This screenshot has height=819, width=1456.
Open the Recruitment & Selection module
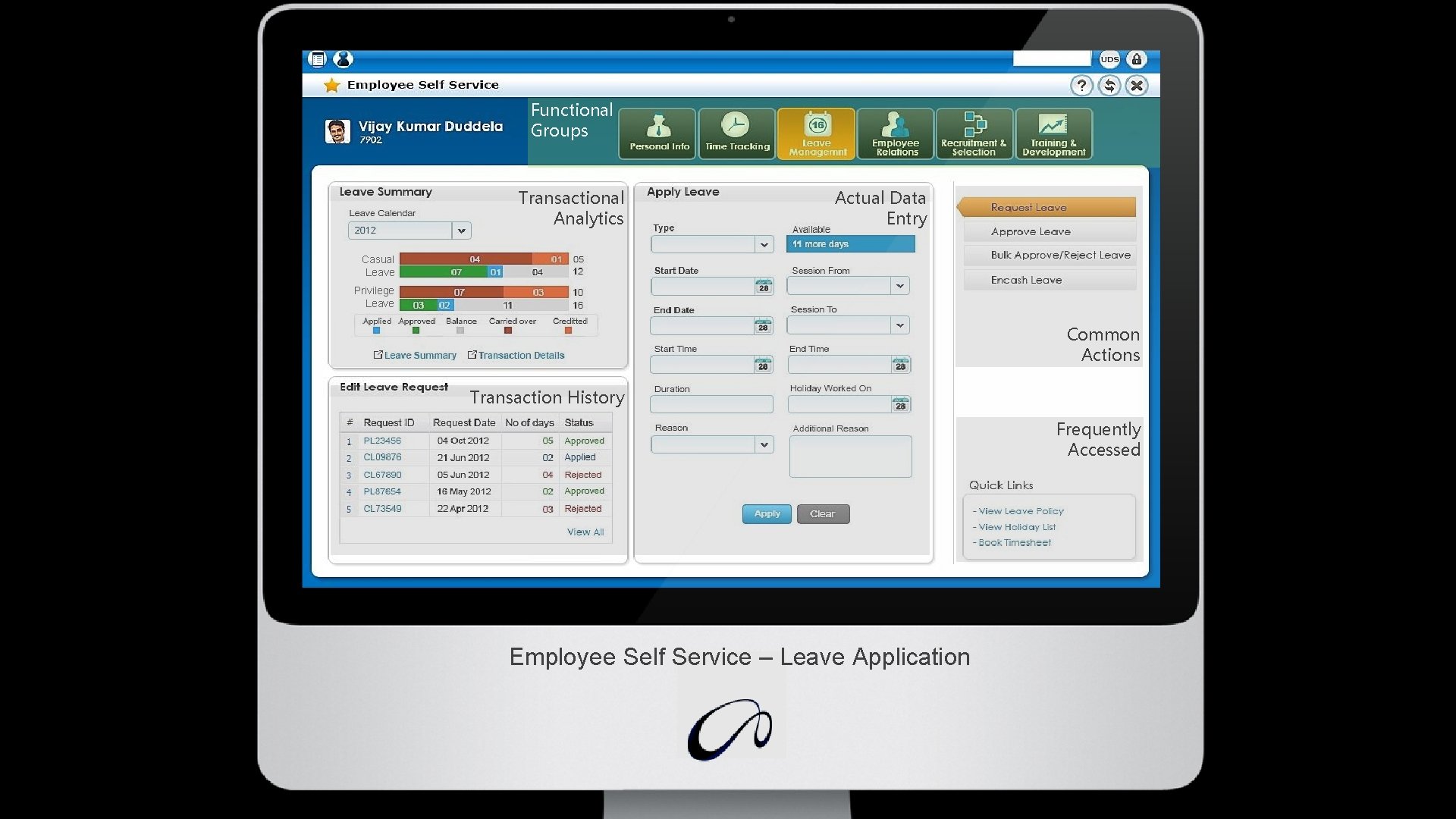[x=974, y=133]
